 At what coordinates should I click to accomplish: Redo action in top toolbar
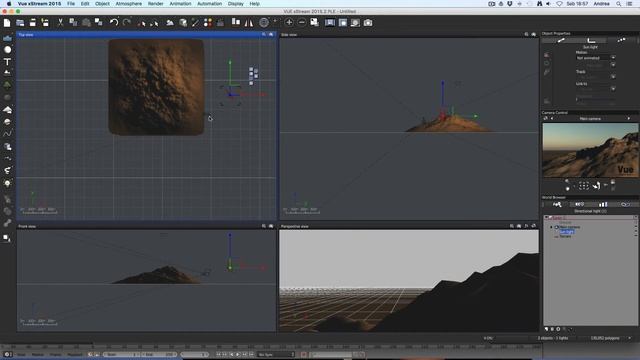click(x=127, y=23)
